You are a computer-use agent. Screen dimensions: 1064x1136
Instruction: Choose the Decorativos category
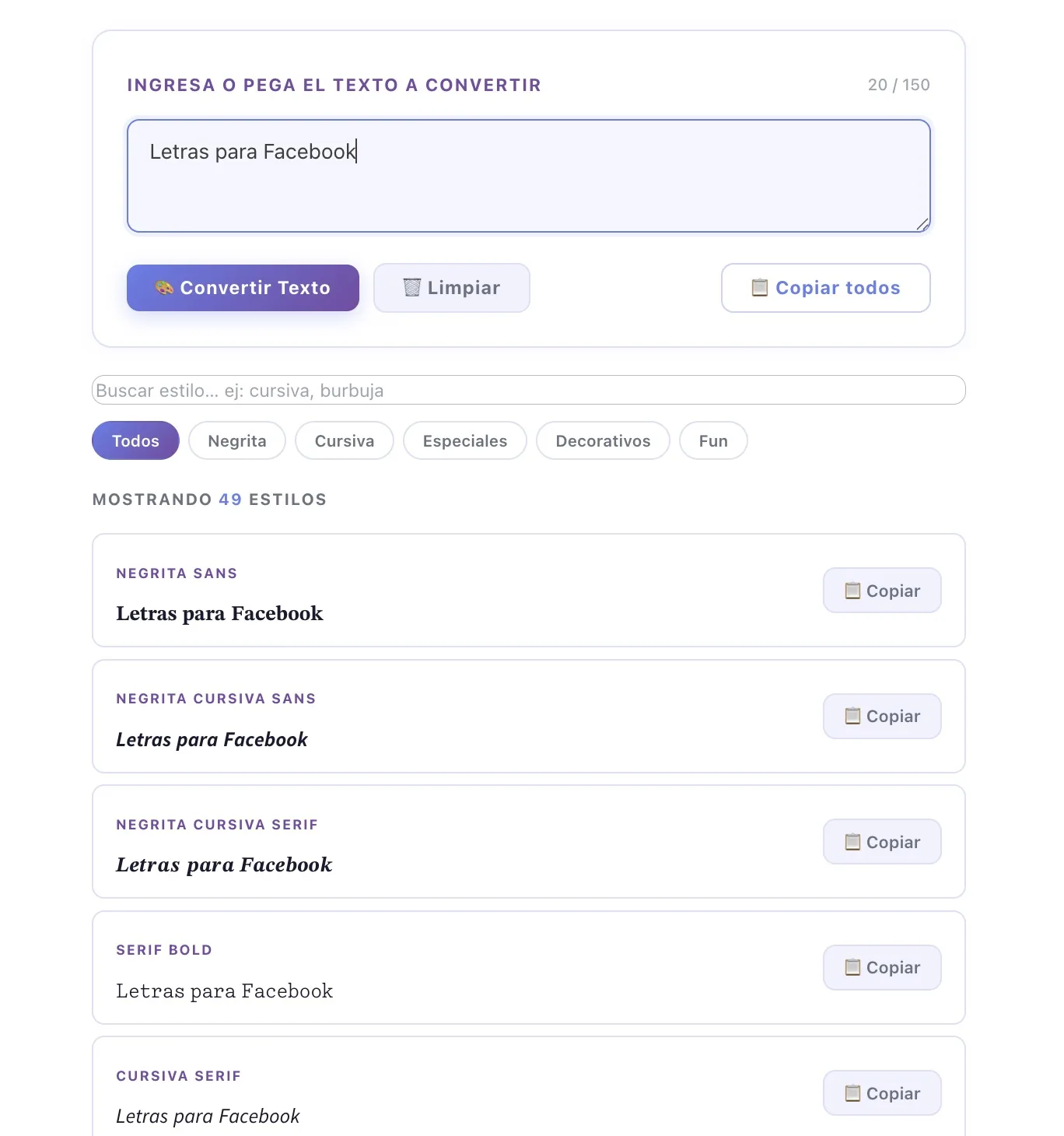point(603,441)
